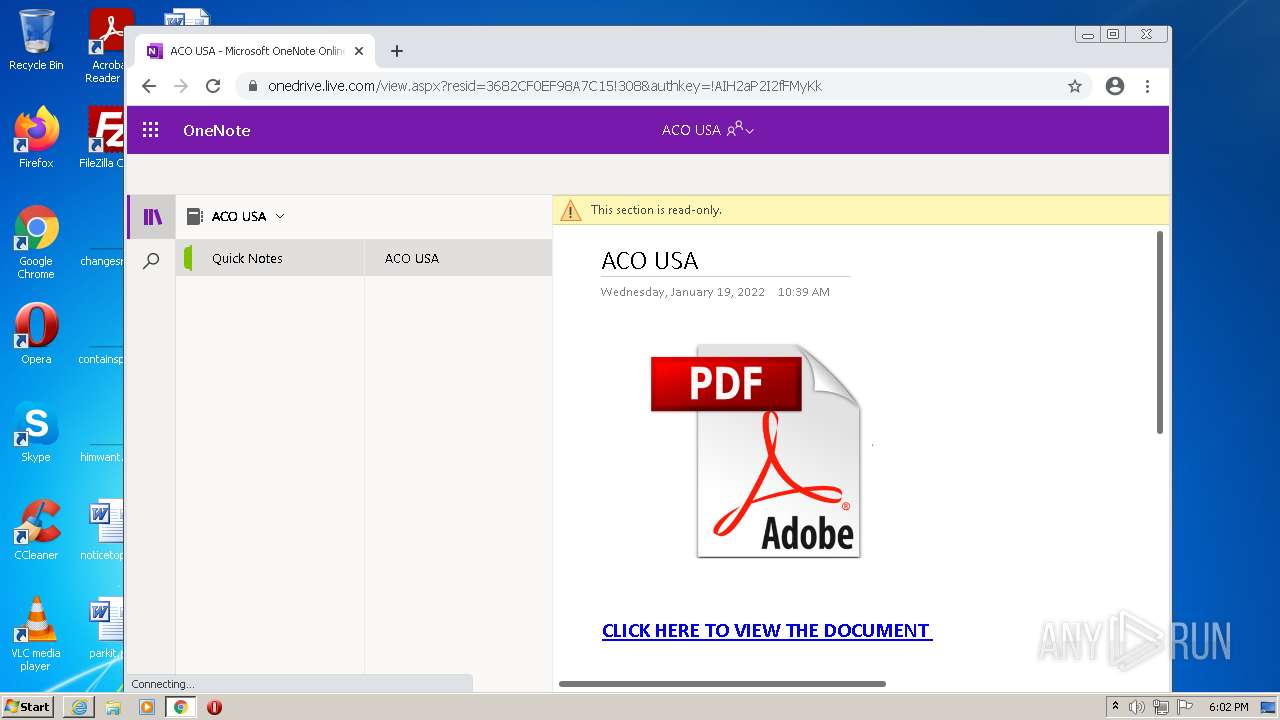Click the horizontal scrollbar under the note
This screenshot has width=1280, height=720.
coord(722,684)
